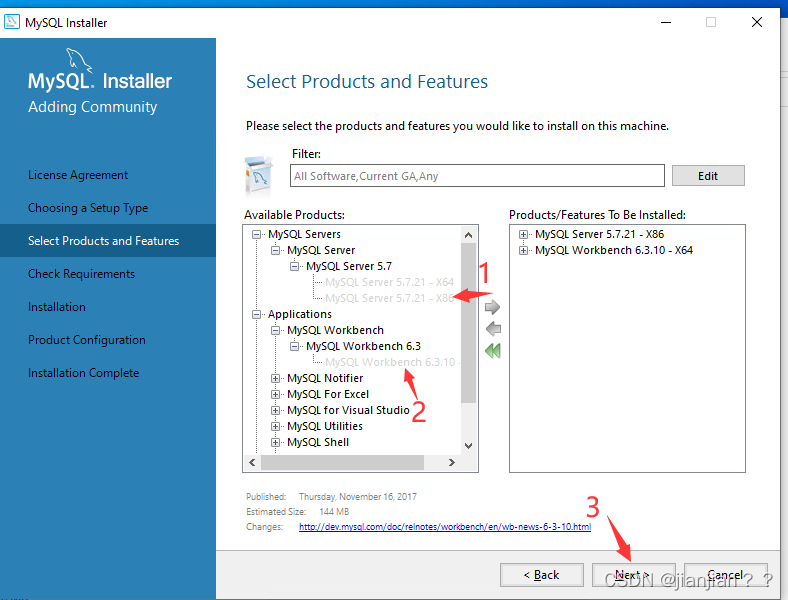The image size is (788, 600).
Task: Expand the MySQL Notifier node
Action: pyautogui.click(x=275, y=378)
